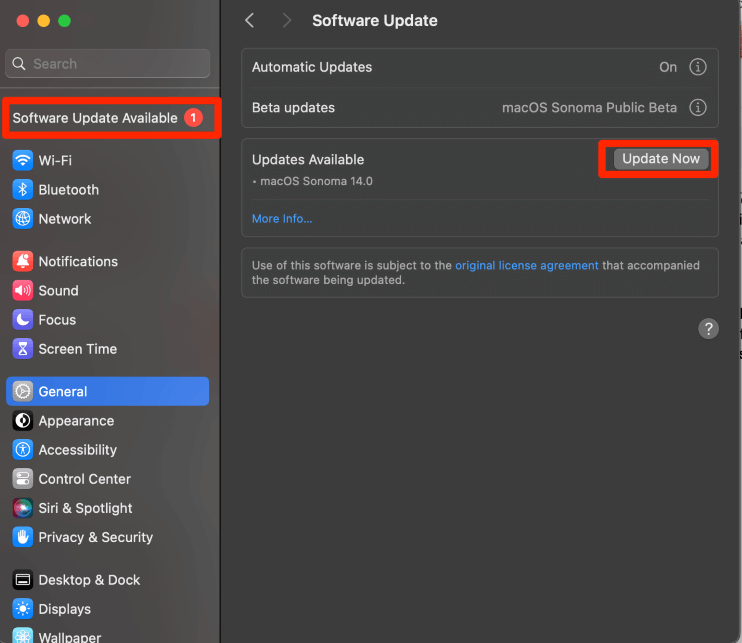Open the original license agreement link
The image size is (742, 643).
point(527,265)
